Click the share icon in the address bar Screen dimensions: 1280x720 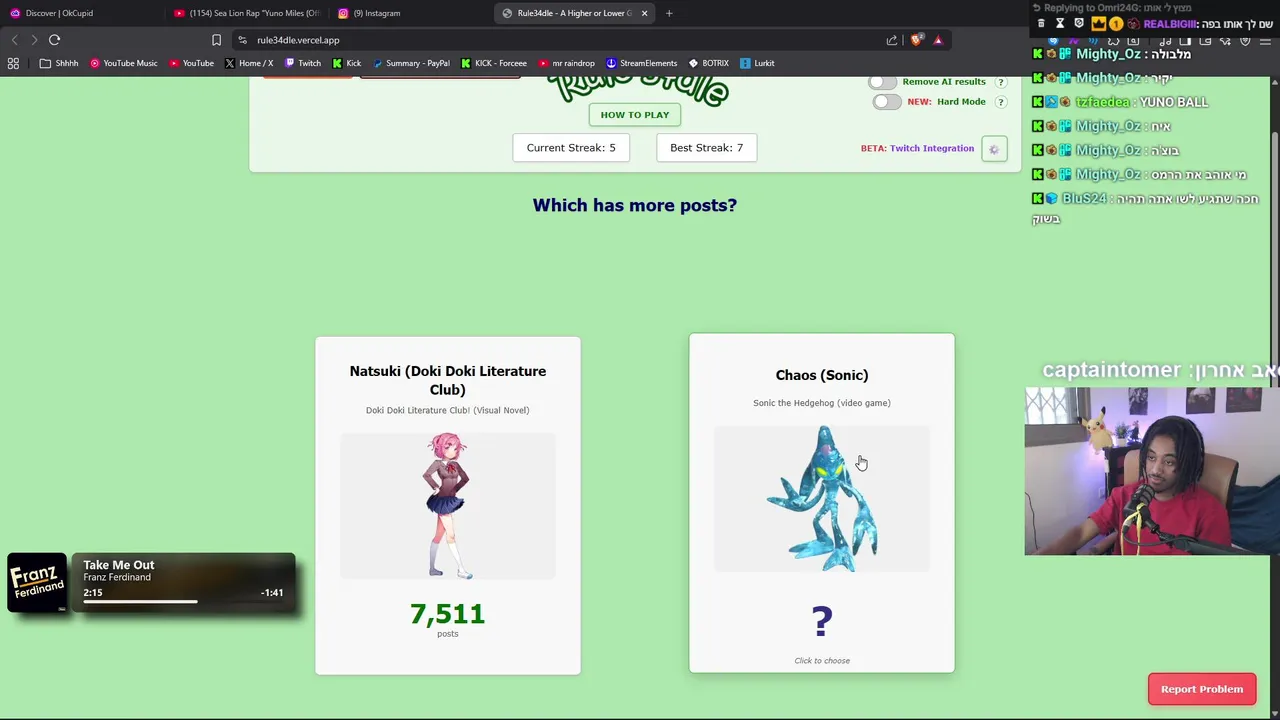tap(892, 40)
